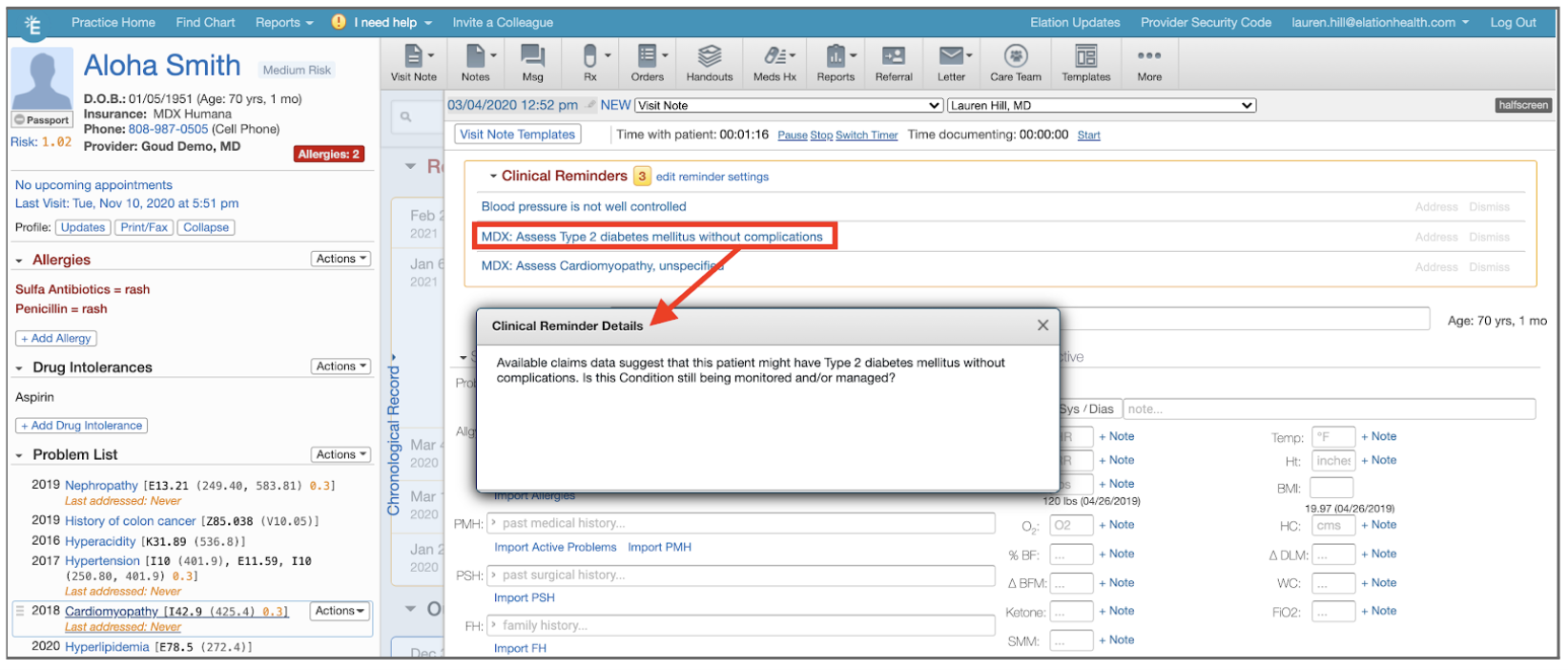Collapse the Allergies section
Viewport: 1568px width, 670px height.
point(19,261)
